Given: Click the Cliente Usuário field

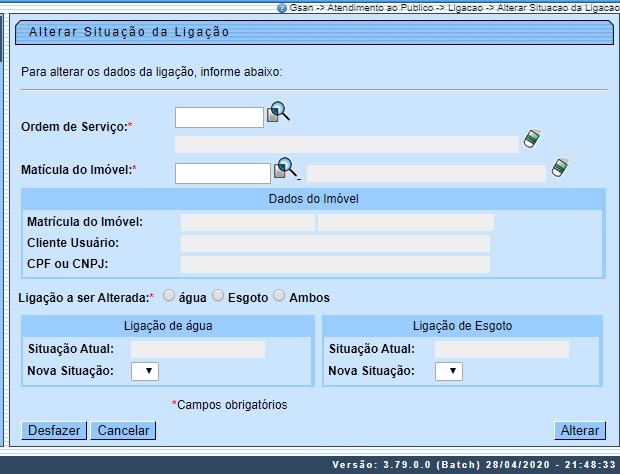Looking at the screenshot, I should pos(335,243).
